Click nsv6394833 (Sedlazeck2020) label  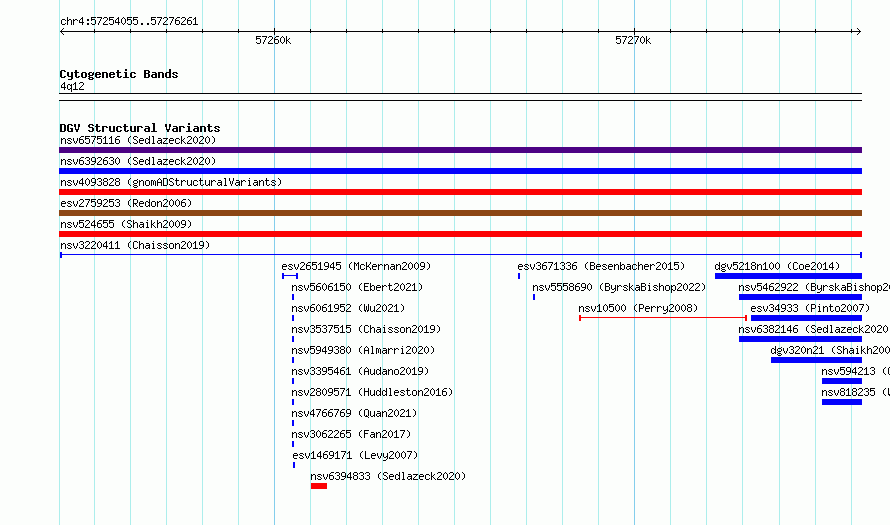388,476
